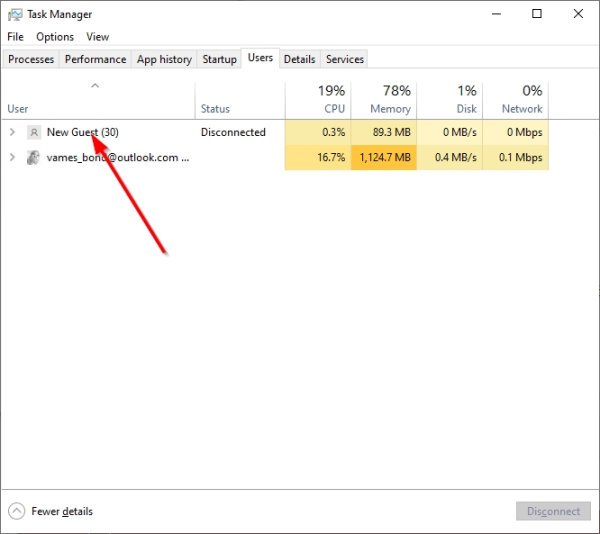Click the 1,124.7 MB memory cell

(x=384, y=157)
